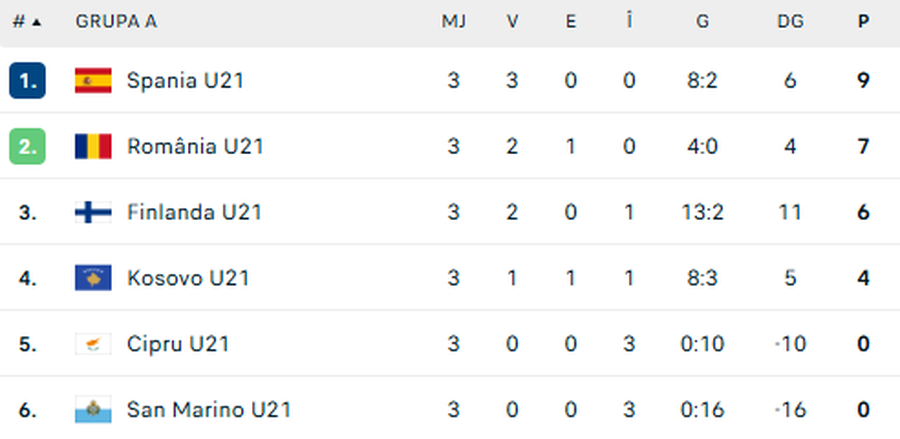Select the Kosovo U21 team name
Image resolution: width=900 pixels, height=439 pixels.
188,278
